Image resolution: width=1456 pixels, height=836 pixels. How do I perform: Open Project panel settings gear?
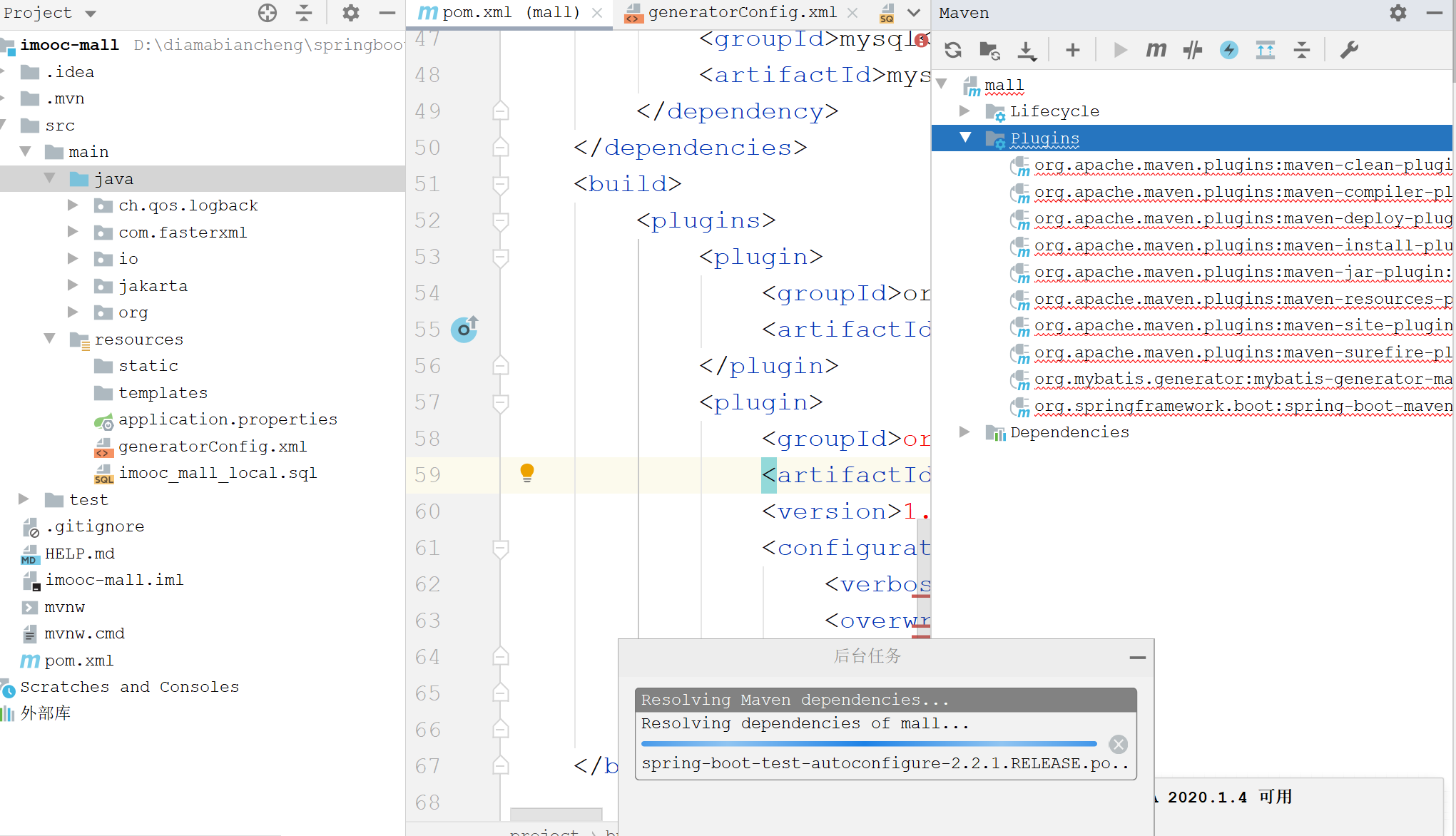click(x=350, y=13)
